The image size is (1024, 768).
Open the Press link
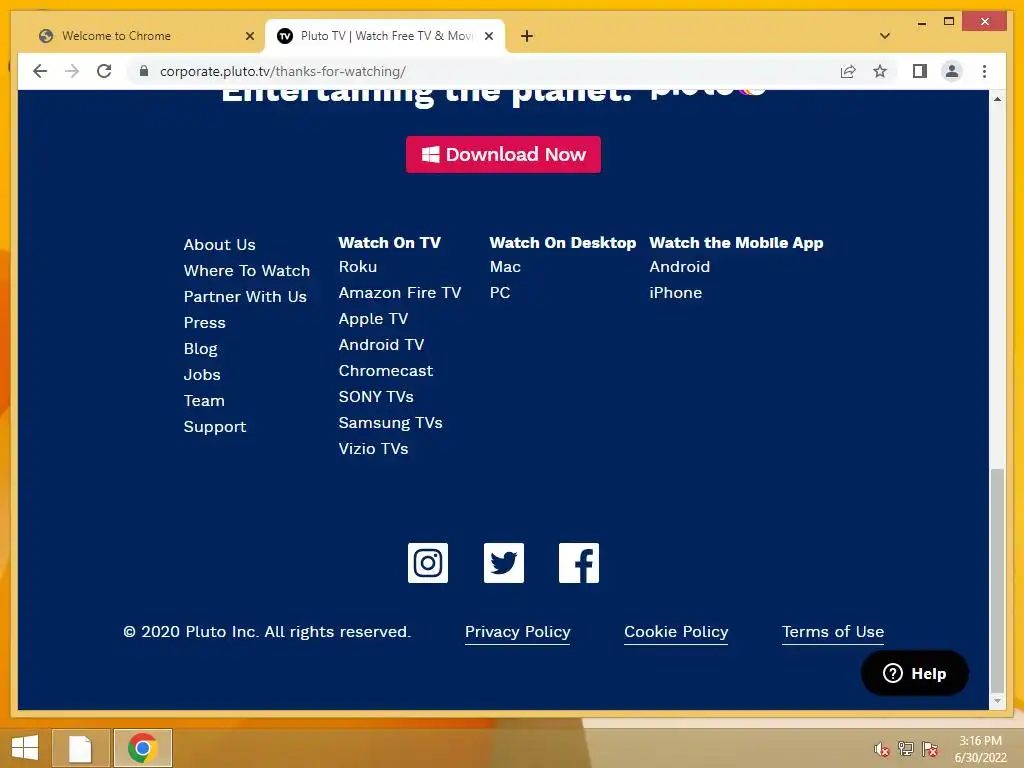[x=204, y=323]
